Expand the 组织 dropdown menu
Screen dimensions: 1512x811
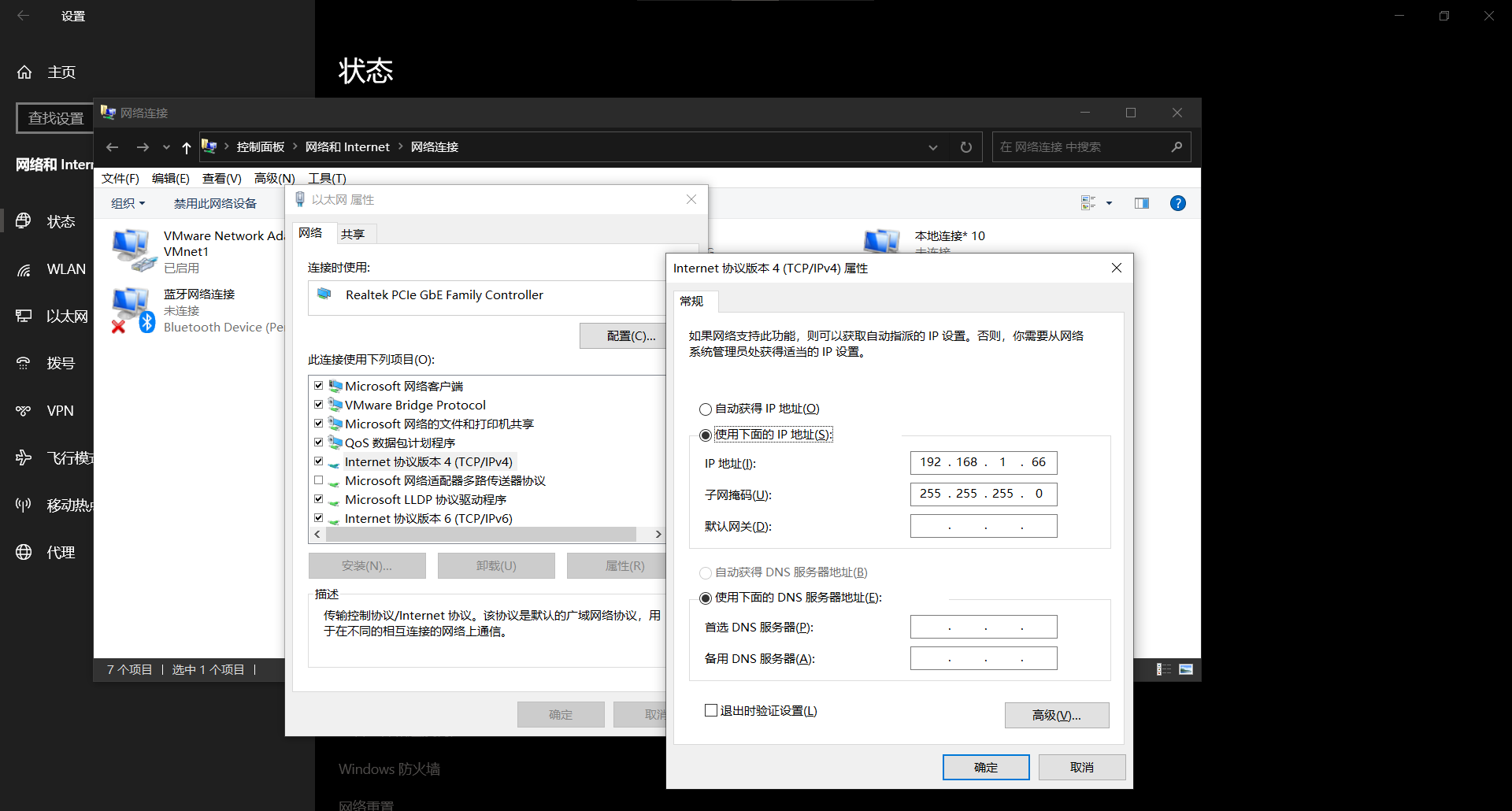click(128, 203)
